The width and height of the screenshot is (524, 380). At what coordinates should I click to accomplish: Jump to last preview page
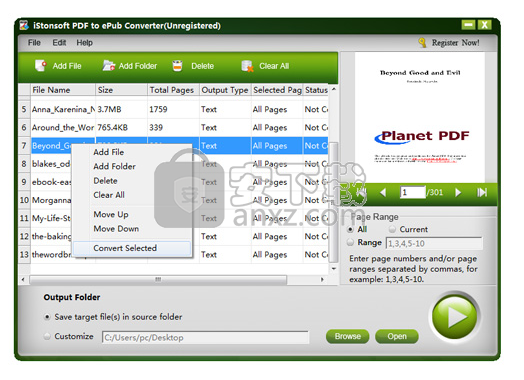tap(482, 193)
